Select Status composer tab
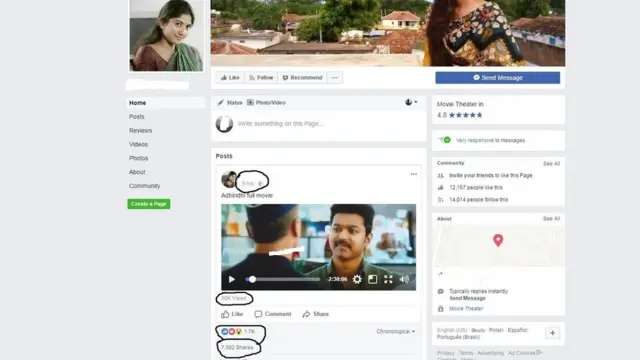Viewport: 640px width, 360px height. click(x=230, y=102)
